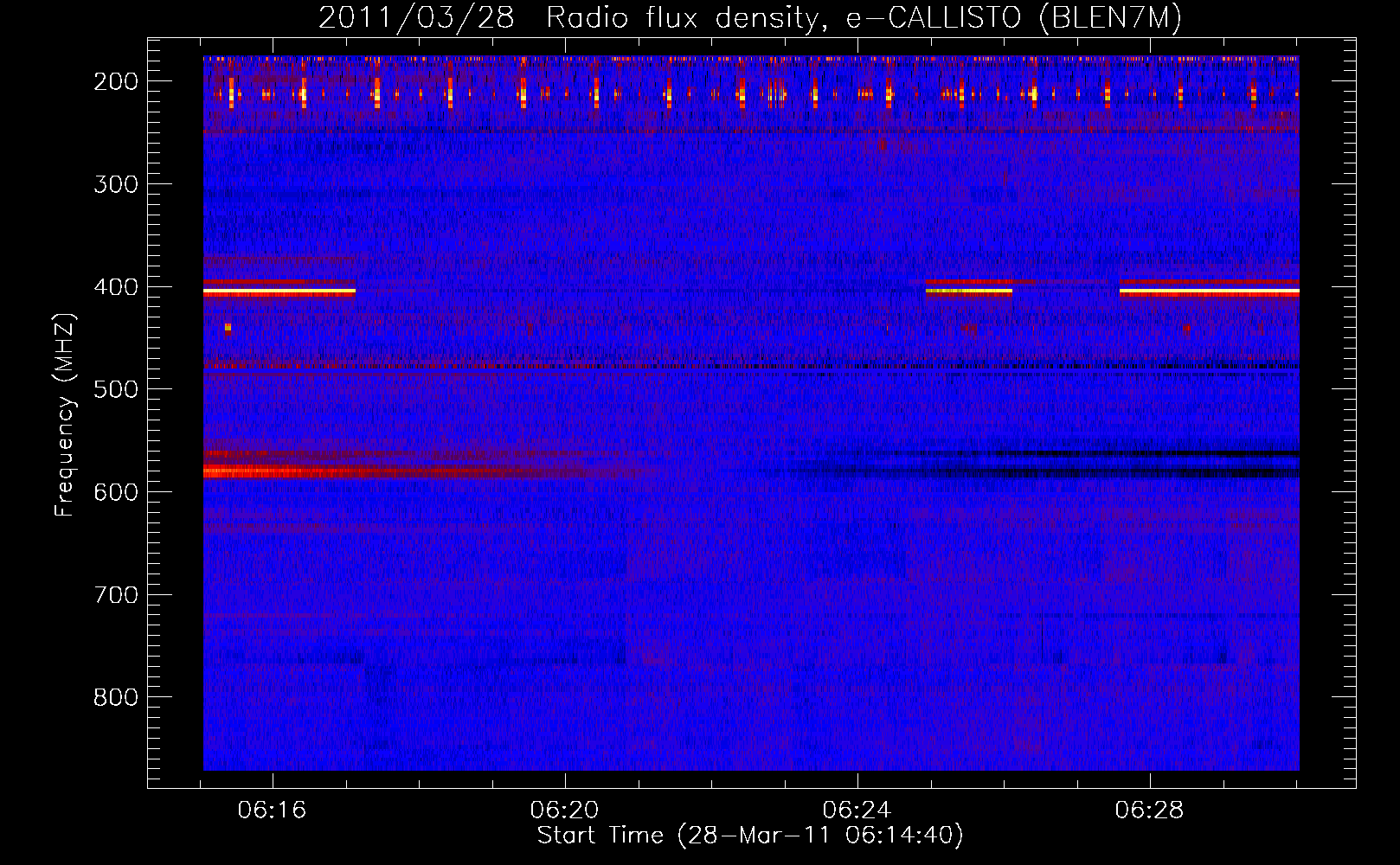
Task: Select the 400 frequency tick label
Action: click(x=115, y=287)
